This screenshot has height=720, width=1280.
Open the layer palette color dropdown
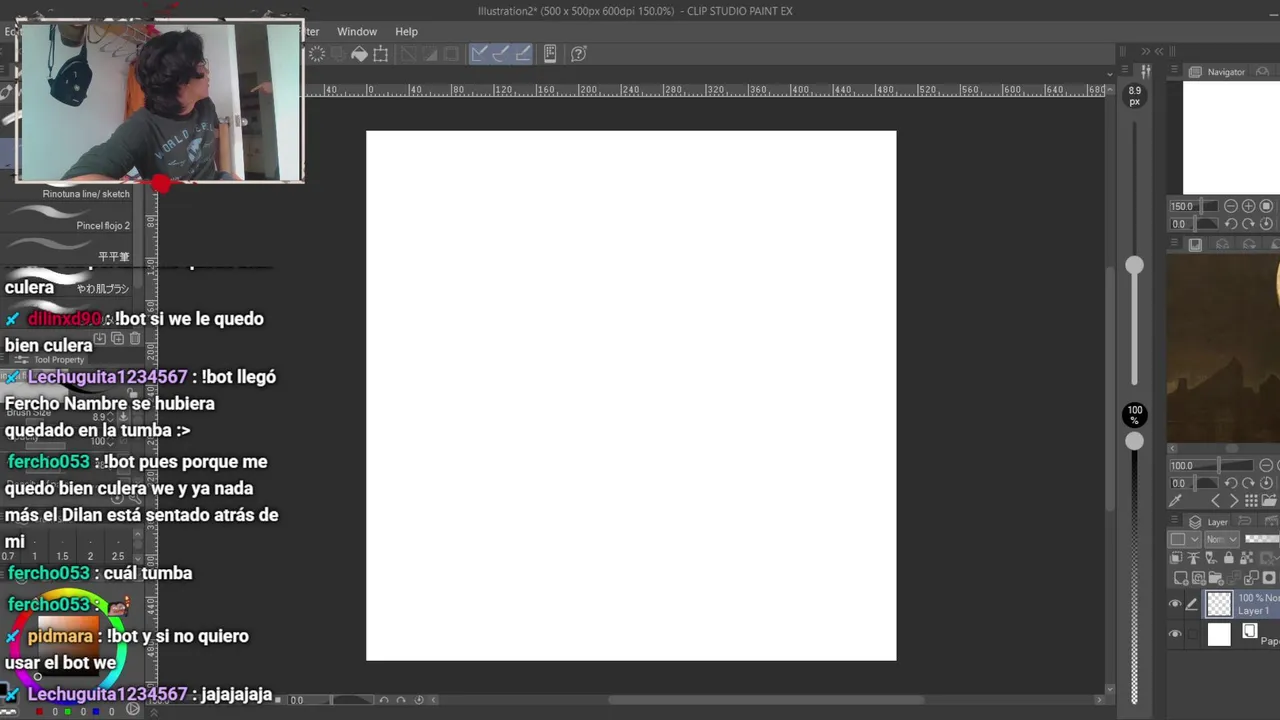point(1184,539)
